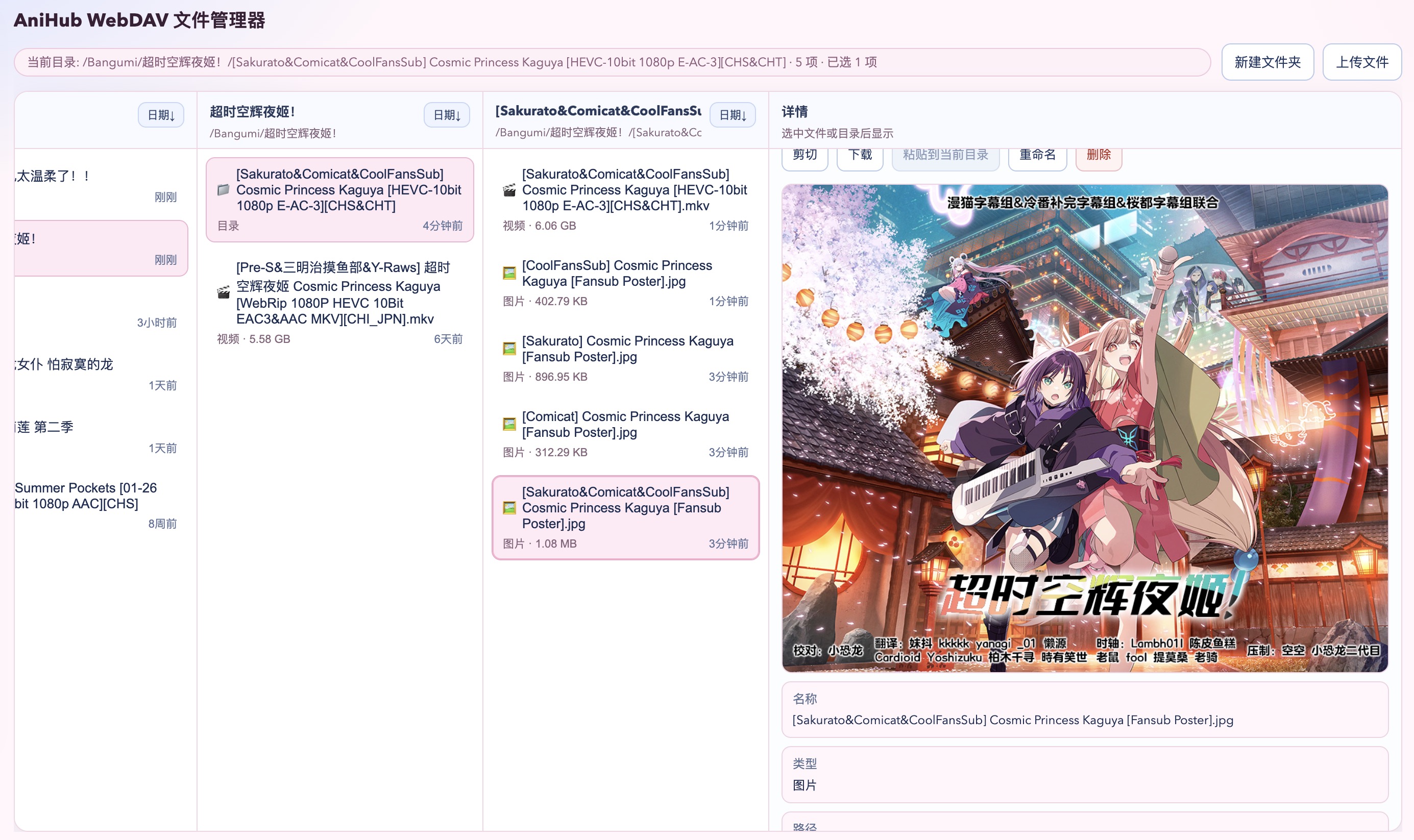Toggle date sort order in the leftmost column
The image size is (1414, 840).
coord(161,115)
